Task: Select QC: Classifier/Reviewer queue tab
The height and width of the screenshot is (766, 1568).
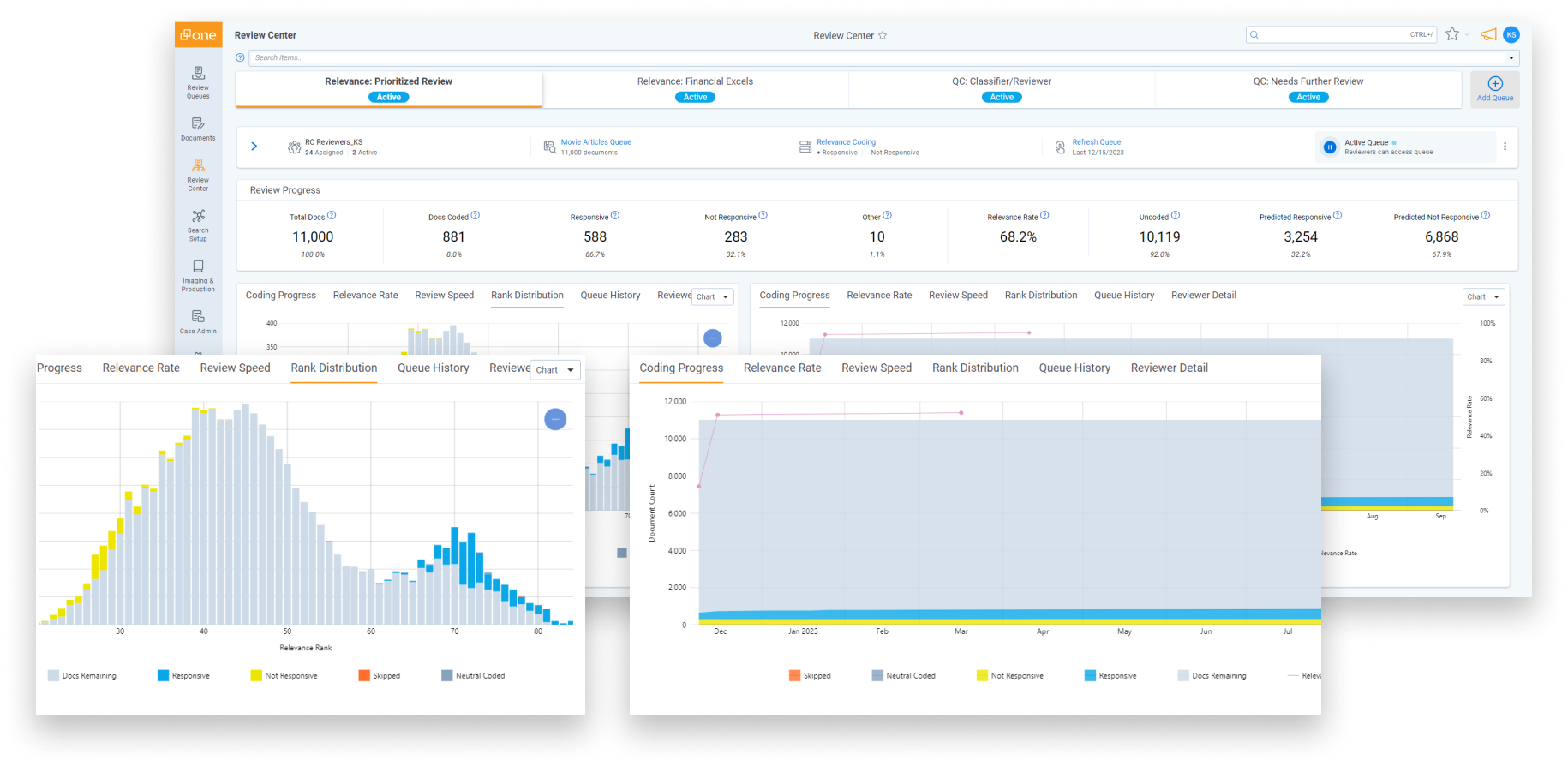Action: point(1002,88)
